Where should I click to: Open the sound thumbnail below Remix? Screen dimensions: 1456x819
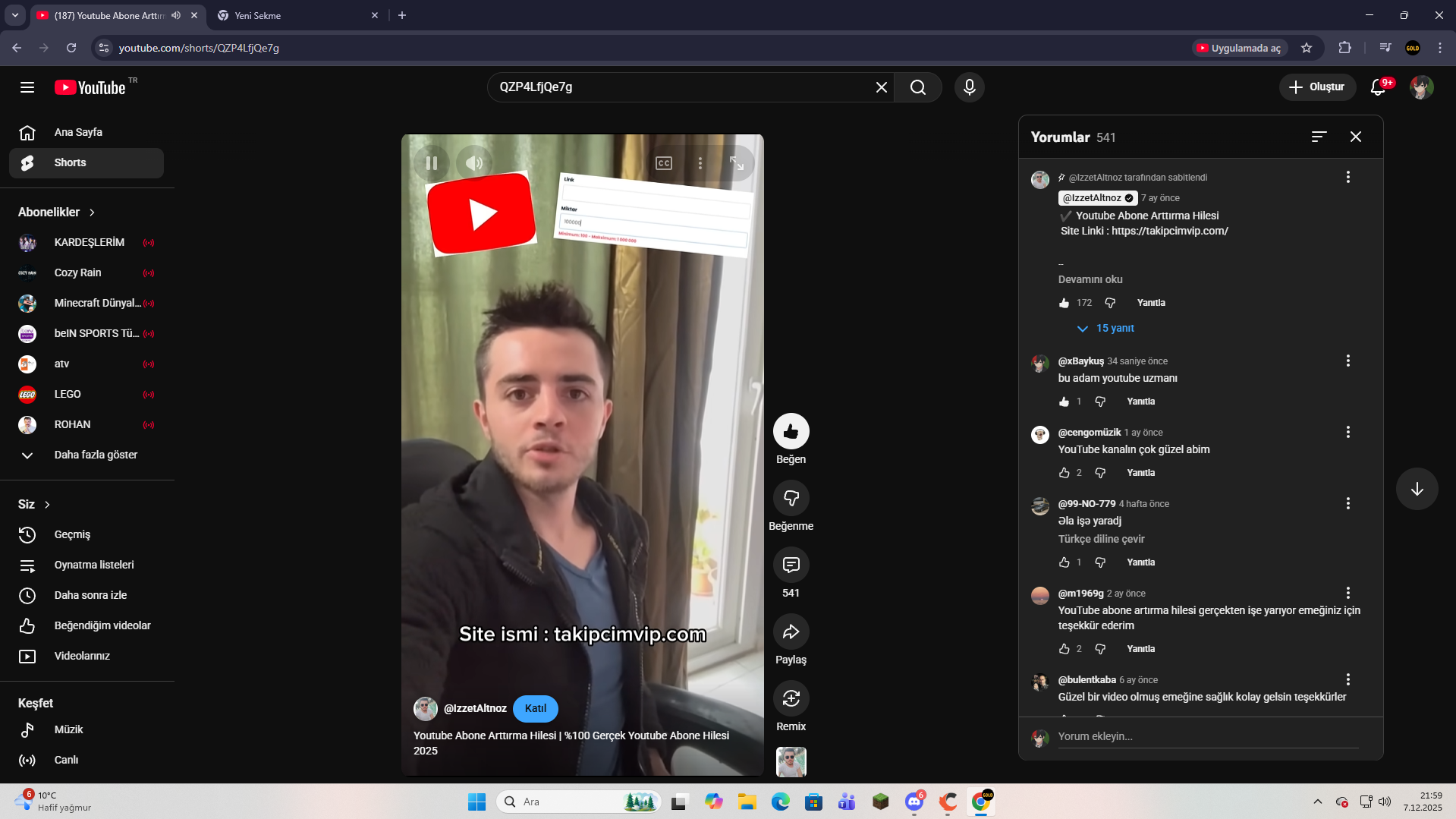point(791,761)
